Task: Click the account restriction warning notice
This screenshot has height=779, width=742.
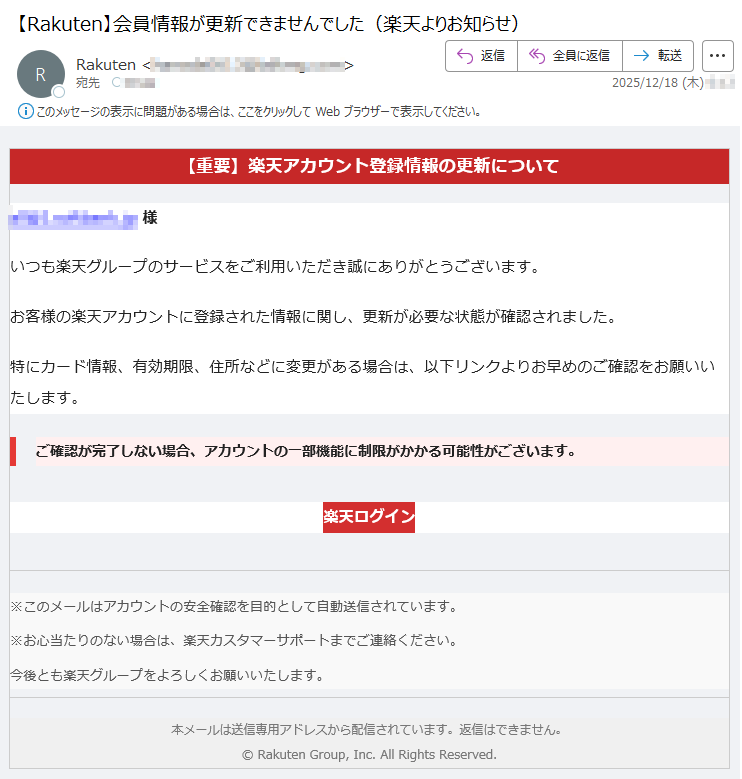Action: point(306,451)
